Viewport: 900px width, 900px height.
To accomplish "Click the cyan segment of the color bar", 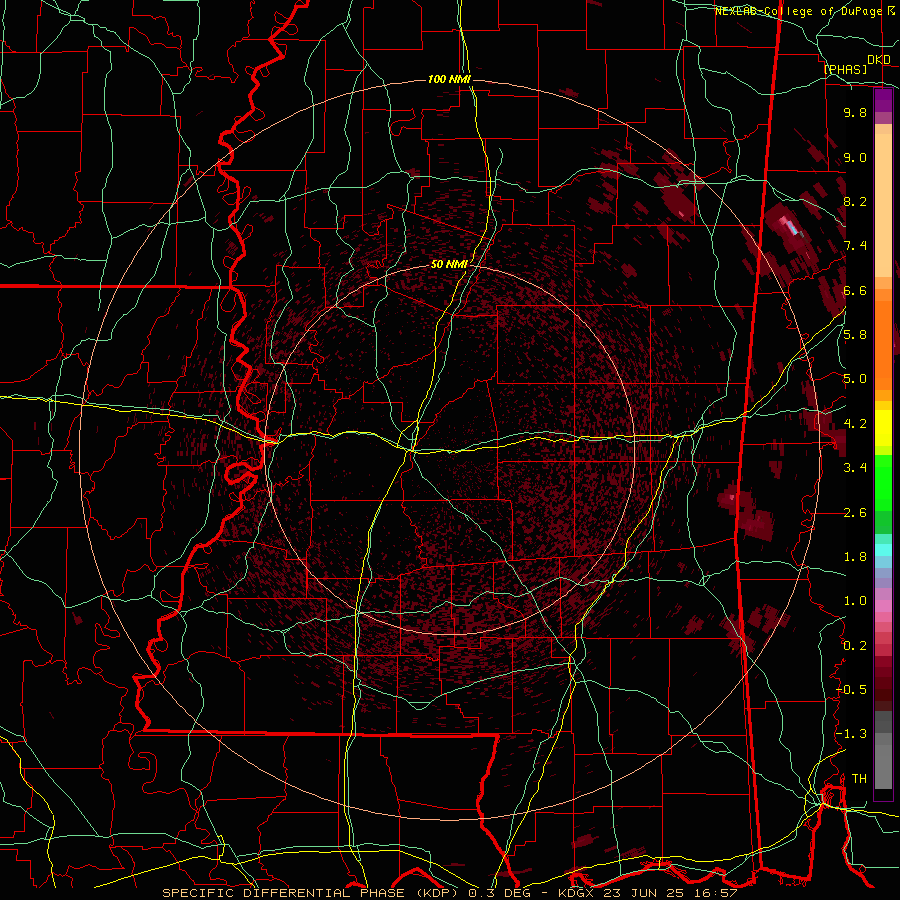I will [x=883, y=550].
